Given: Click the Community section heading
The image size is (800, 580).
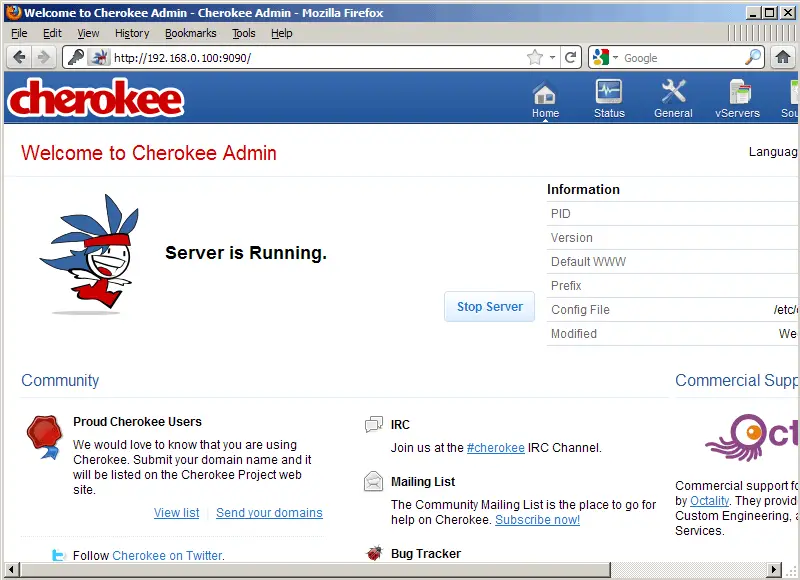Looking at the screenshot, I should [x=60, y=380].
